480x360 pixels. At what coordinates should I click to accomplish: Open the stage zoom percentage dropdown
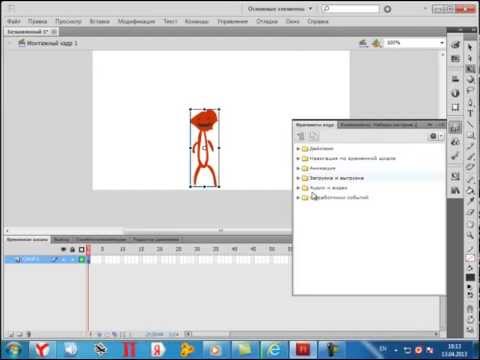coord(442,43)
